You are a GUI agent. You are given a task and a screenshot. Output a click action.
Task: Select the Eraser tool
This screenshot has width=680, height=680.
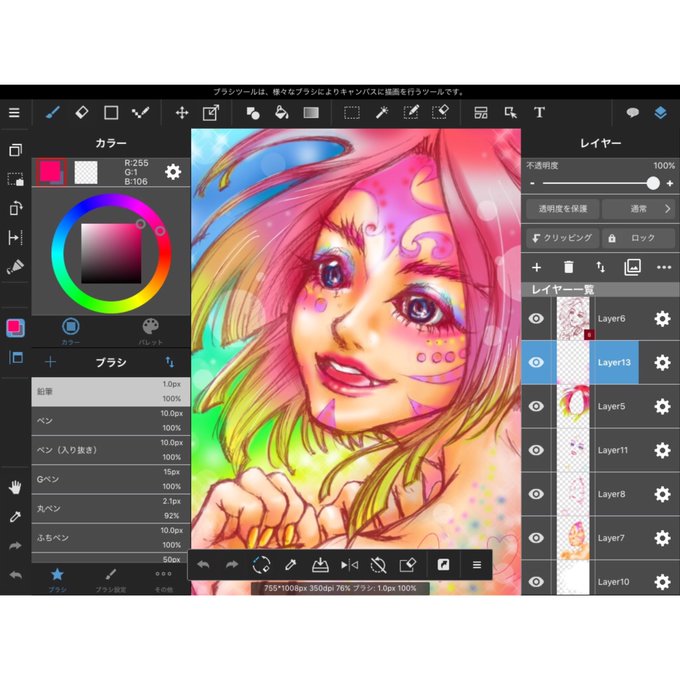82,113
